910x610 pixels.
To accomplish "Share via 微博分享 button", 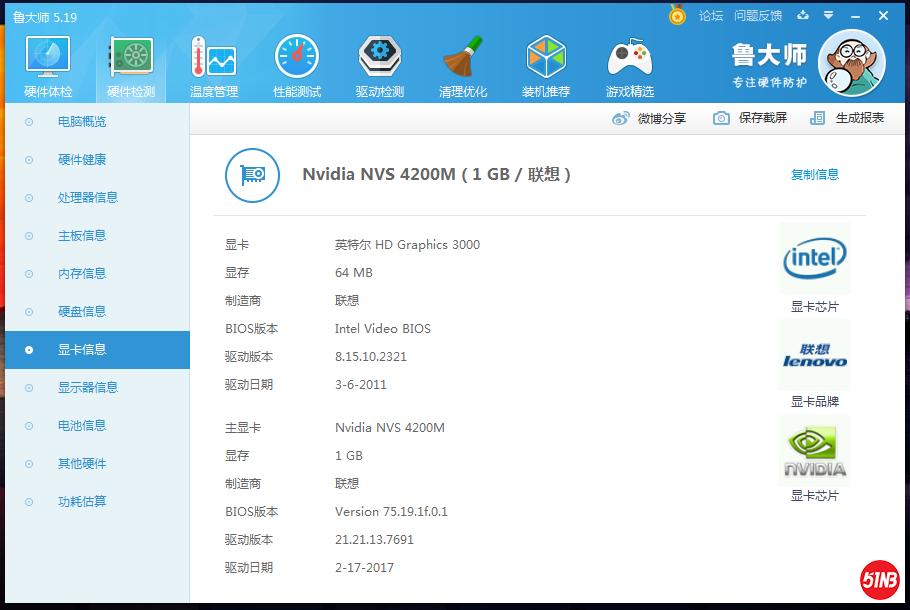I will coord(649,118).
